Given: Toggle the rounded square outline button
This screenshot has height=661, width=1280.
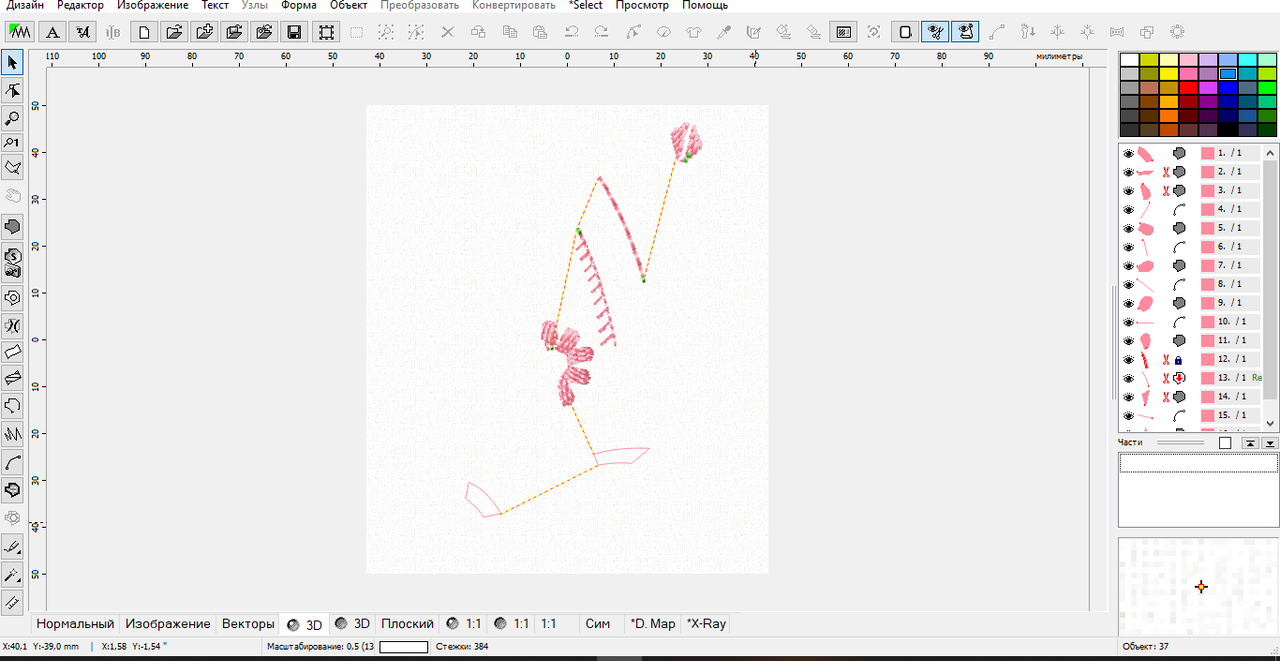Looking at the screenshot, I should click(x=905, y=32).
